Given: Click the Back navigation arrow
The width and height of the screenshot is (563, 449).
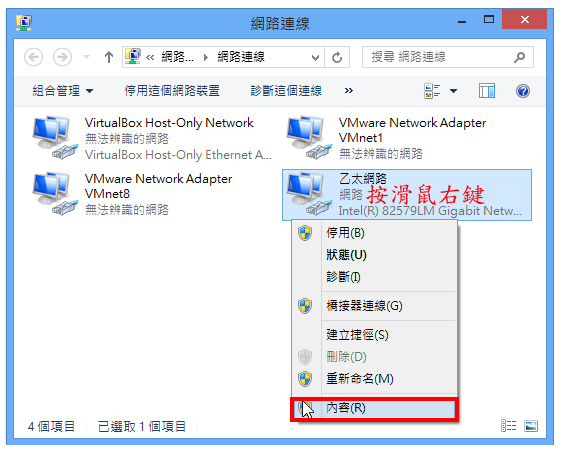Looking at the screenshot, I should pos(33,57).
